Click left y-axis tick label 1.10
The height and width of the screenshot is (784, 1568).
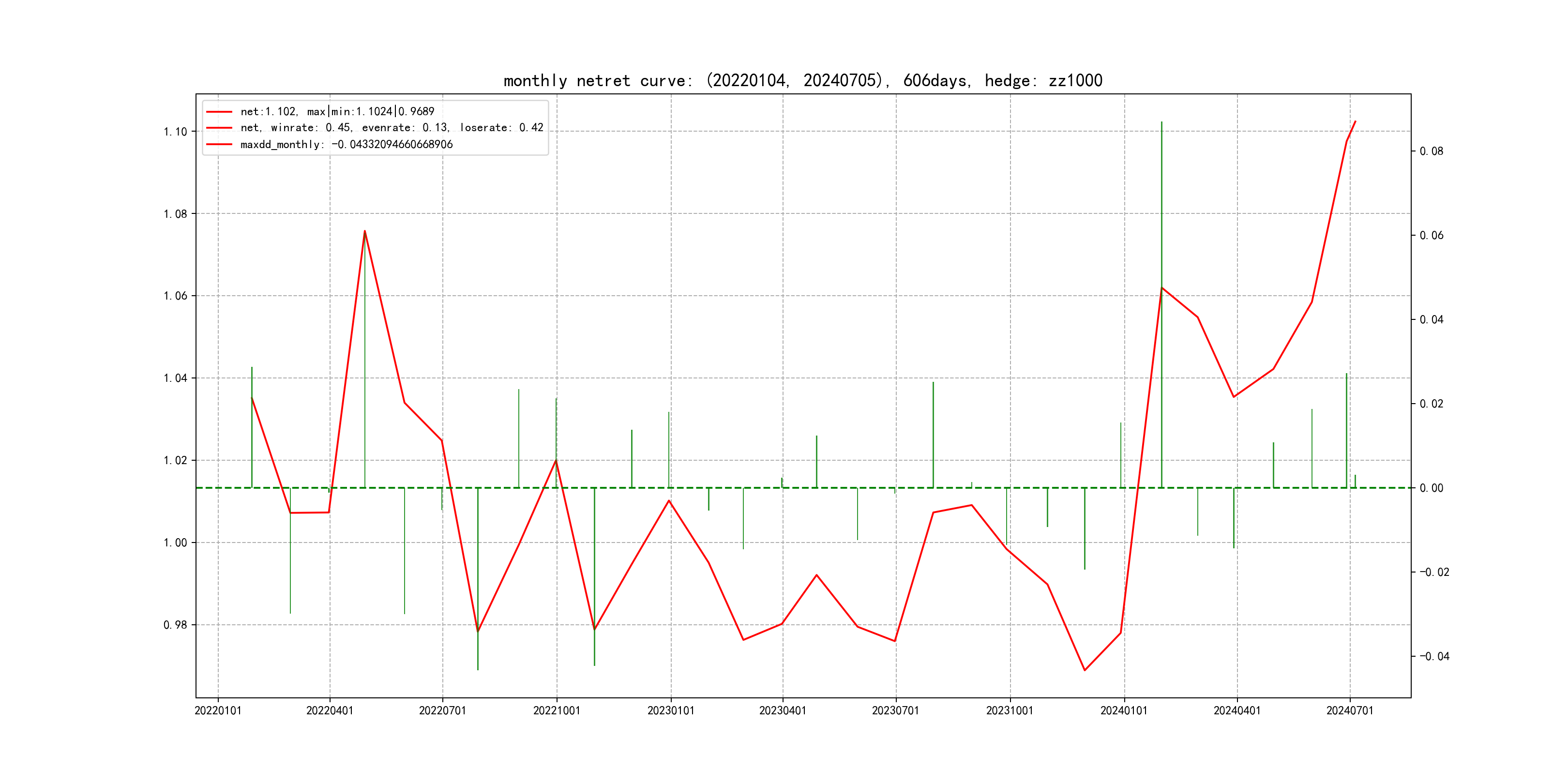click(x=175, y=132)
